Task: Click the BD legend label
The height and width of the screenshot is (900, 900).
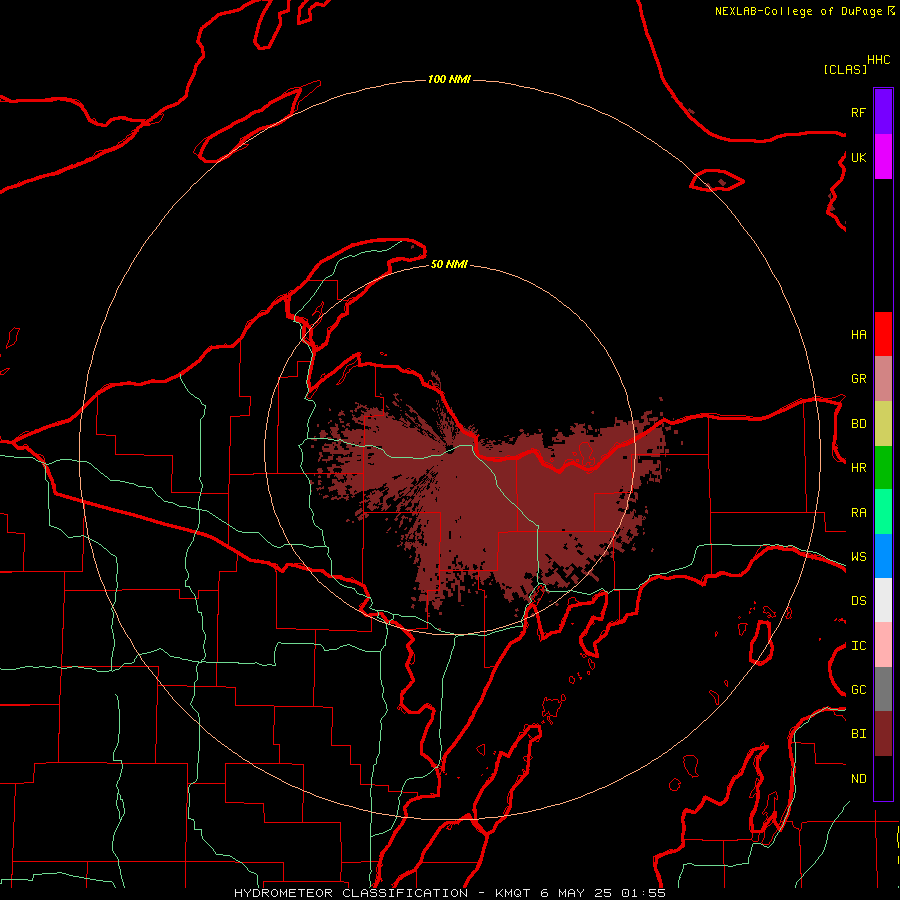Action: [x=858, y=424]
